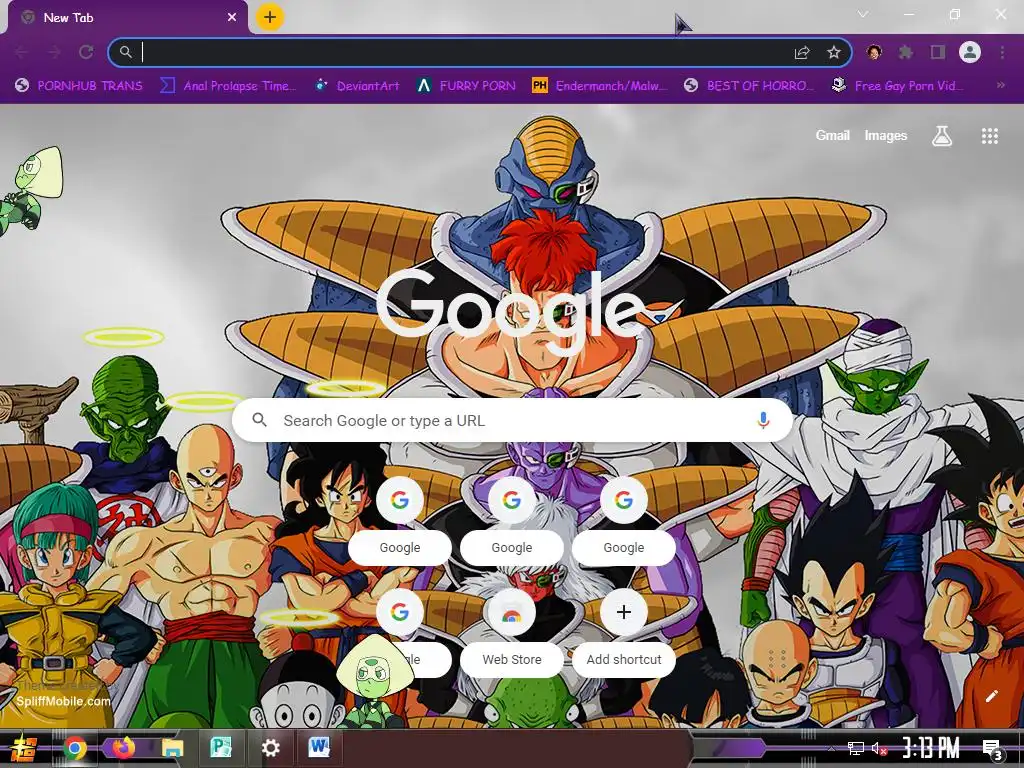The height and width of the screenshot is (768, 1024).
Task: Open the Chrome profile menu
Action: click(970, 52)
